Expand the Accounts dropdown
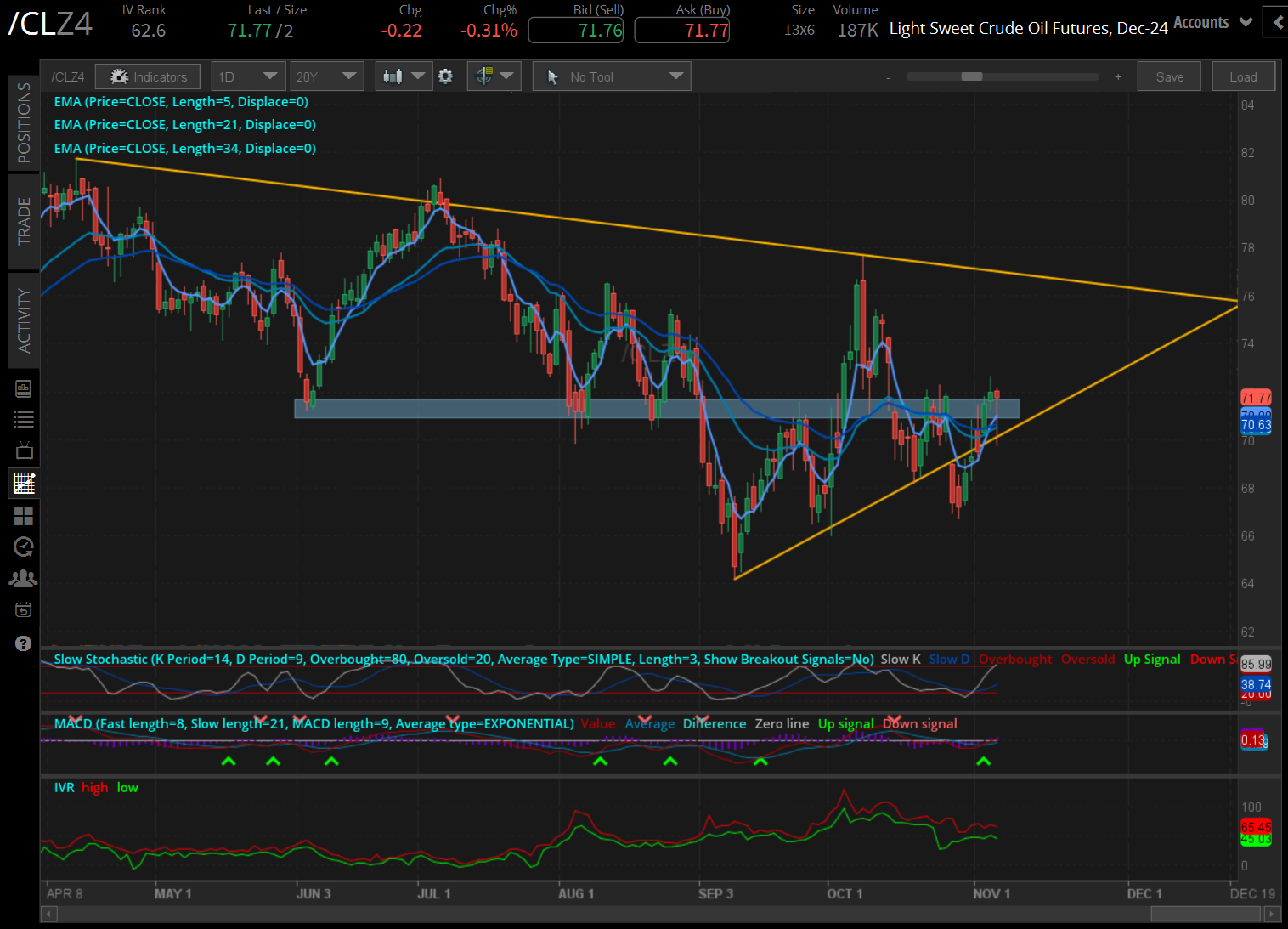The image size is (1288, 929). tap(1213, 23)
